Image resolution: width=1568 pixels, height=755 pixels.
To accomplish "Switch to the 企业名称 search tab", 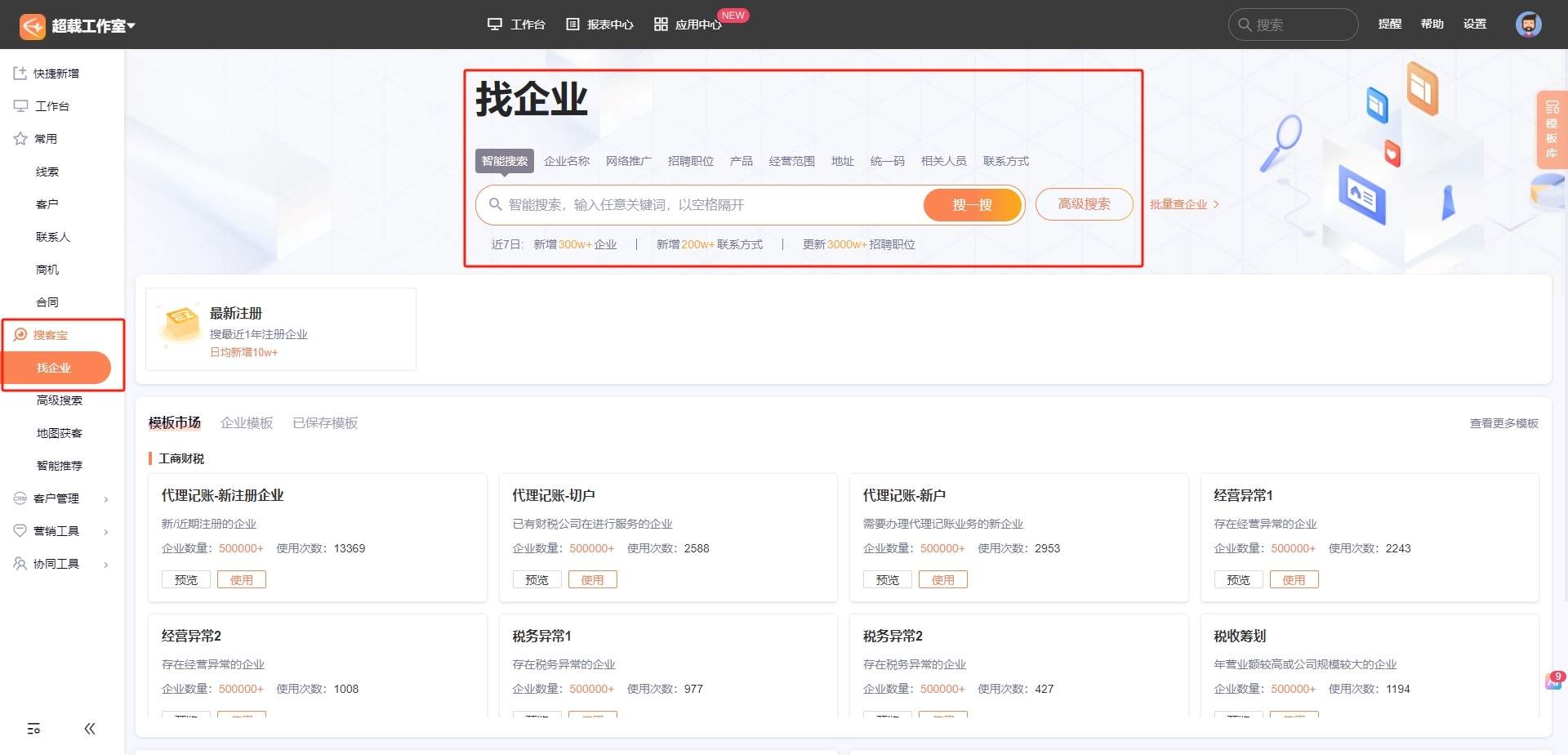I will click(x=566, y=161).
